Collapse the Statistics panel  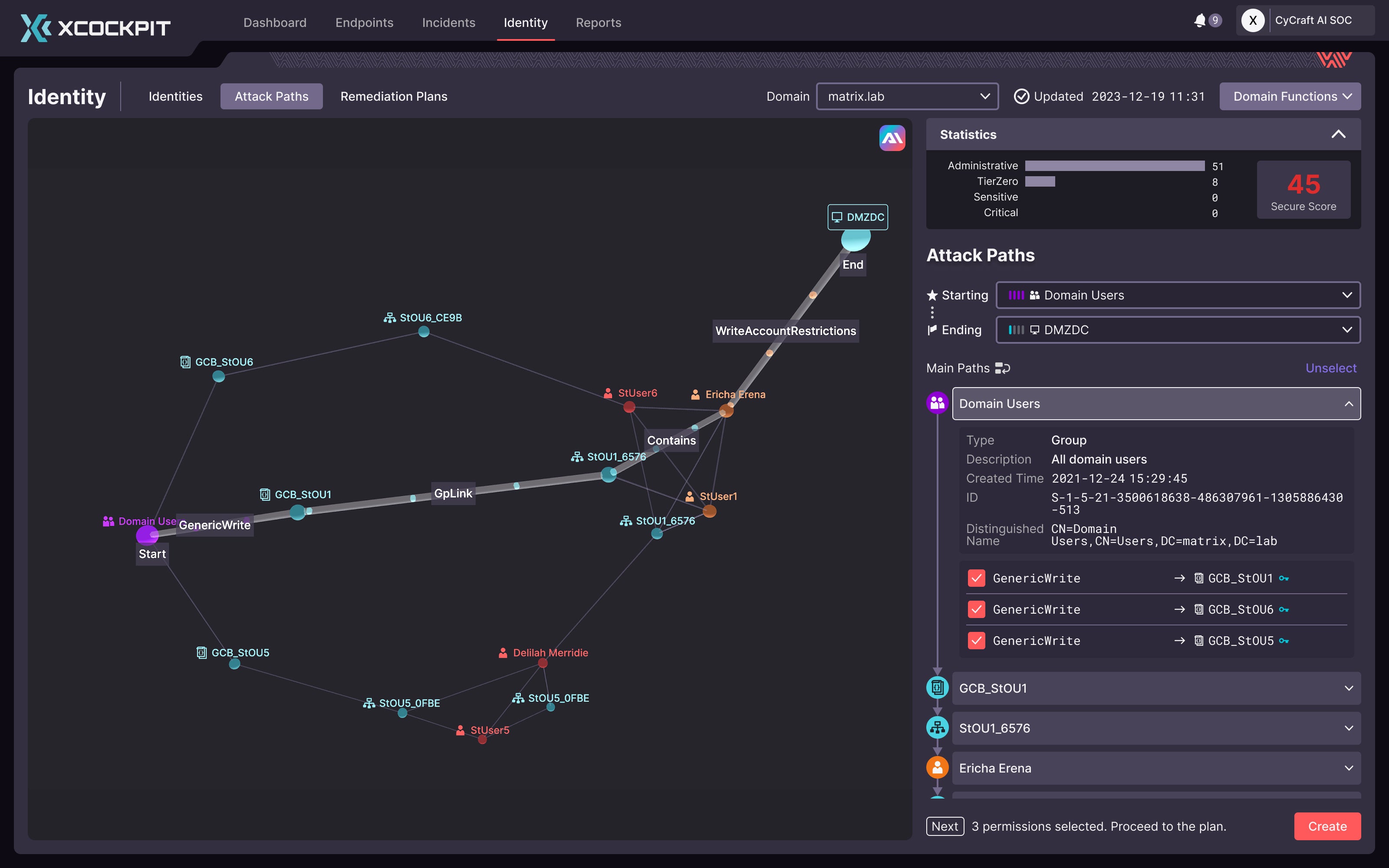pyautogui.click(x=1338, y=135)
